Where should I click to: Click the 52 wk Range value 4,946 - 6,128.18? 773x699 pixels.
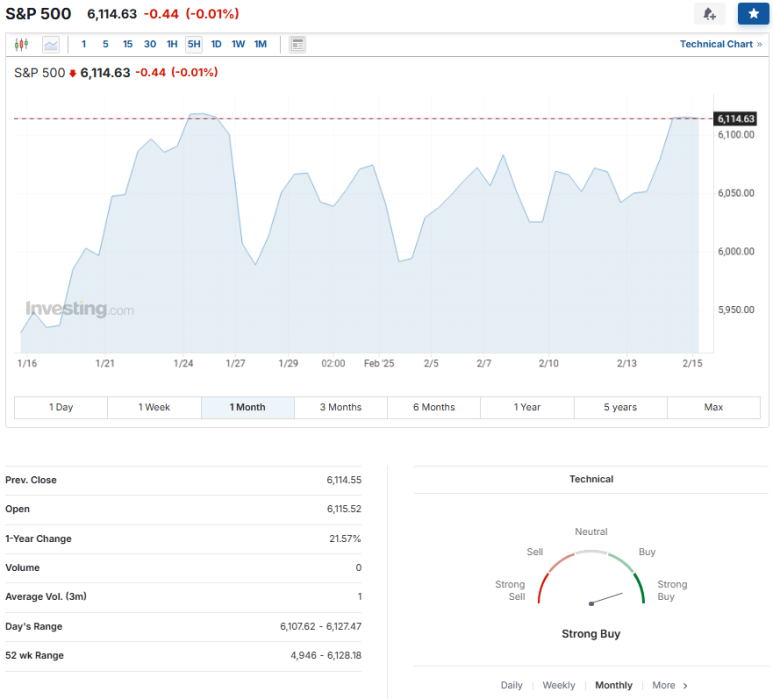click(325, 656)
